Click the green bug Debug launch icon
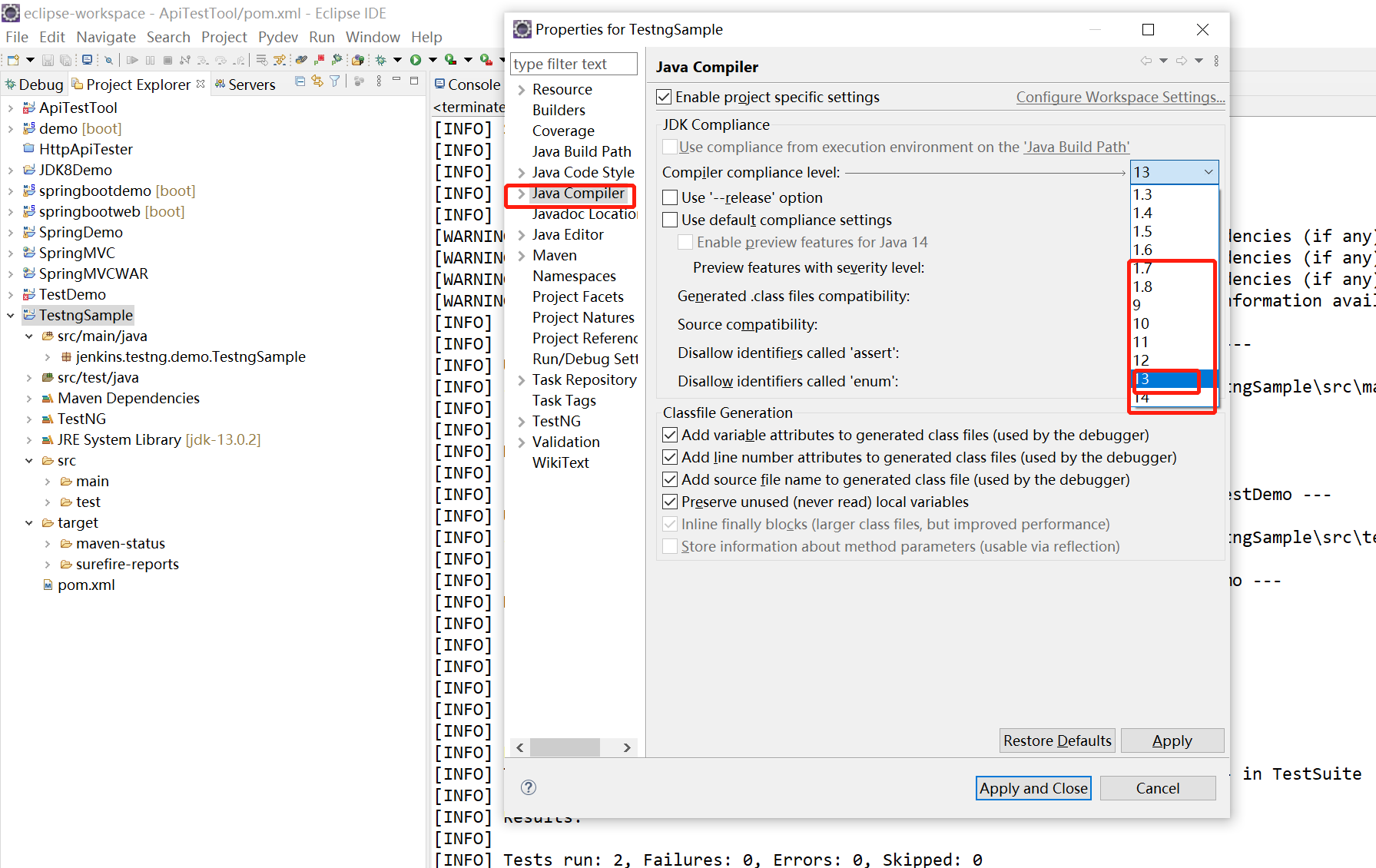 tap(380, 60)
